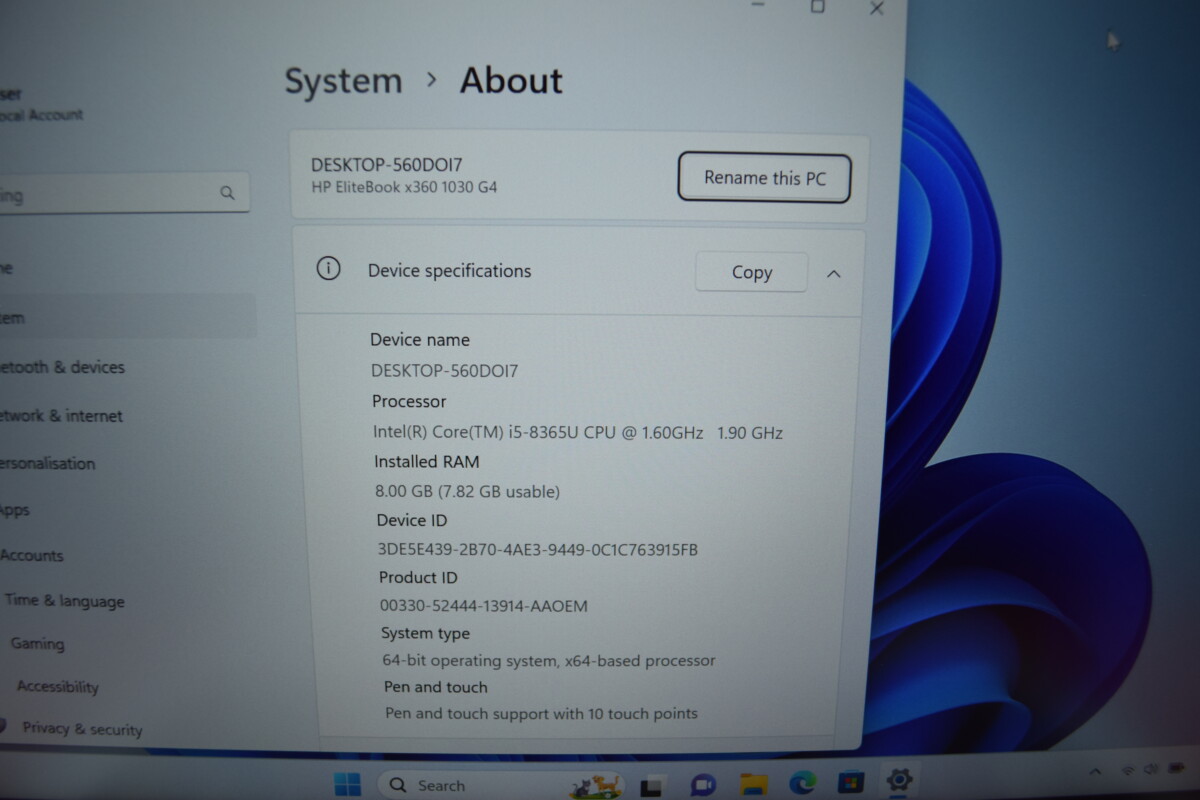Screen dimensions: 1200x800
Task: Copy the device specifications
Action: (x=751, y=272)
